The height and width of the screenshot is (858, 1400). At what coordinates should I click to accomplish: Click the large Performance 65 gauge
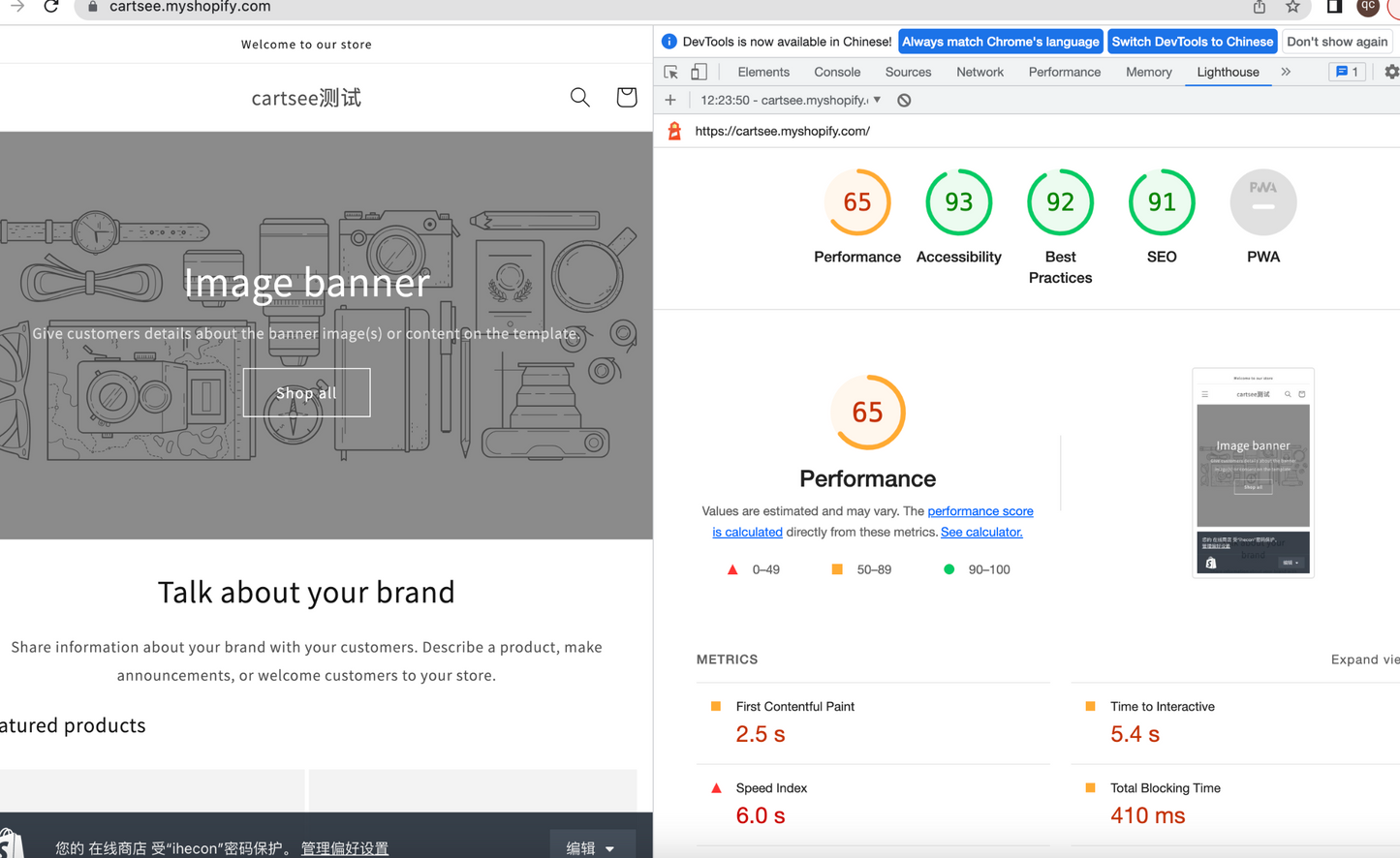tap(867, 412)
